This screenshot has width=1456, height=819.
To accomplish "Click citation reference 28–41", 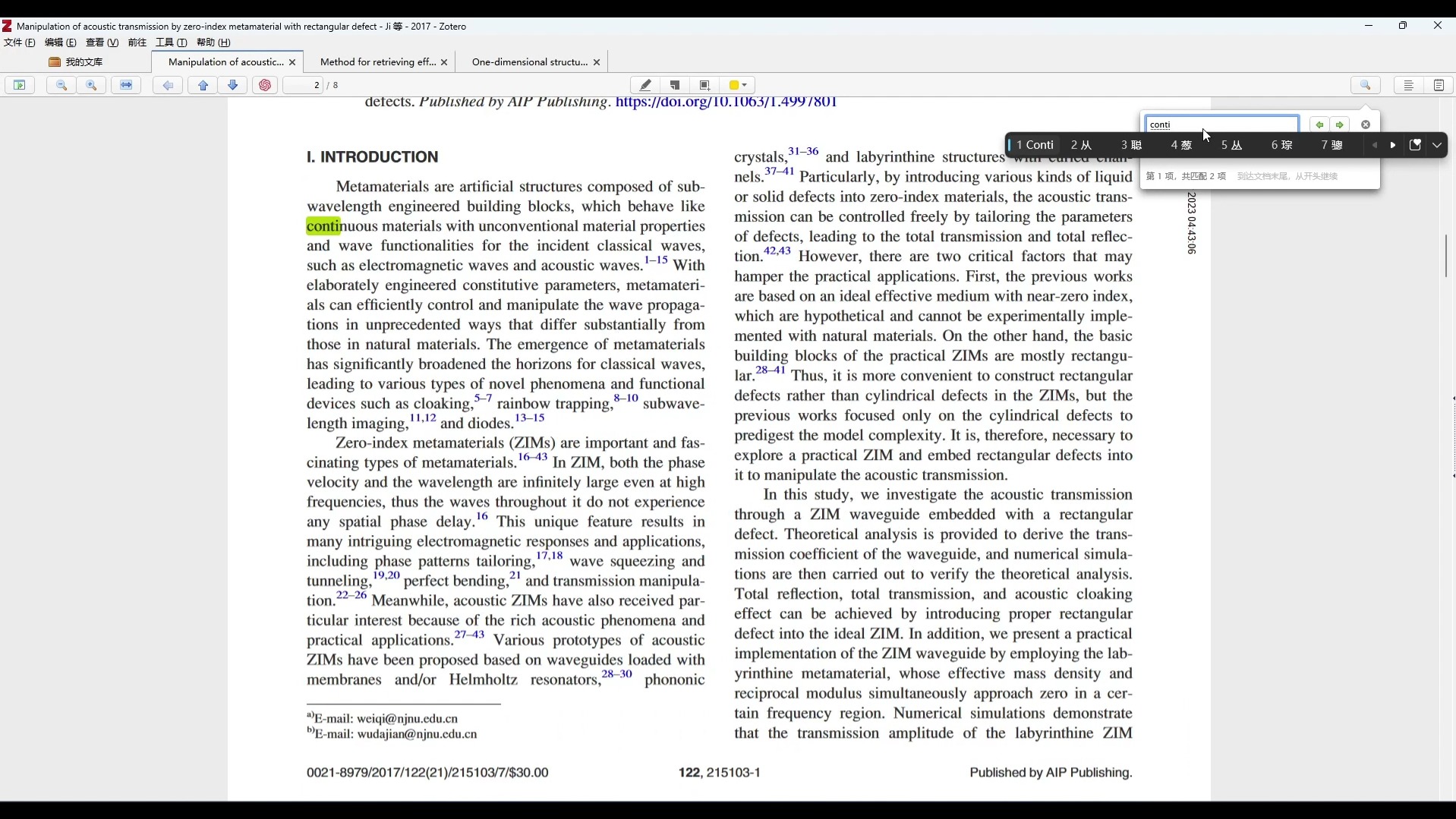I will click(x=771, y=370).
